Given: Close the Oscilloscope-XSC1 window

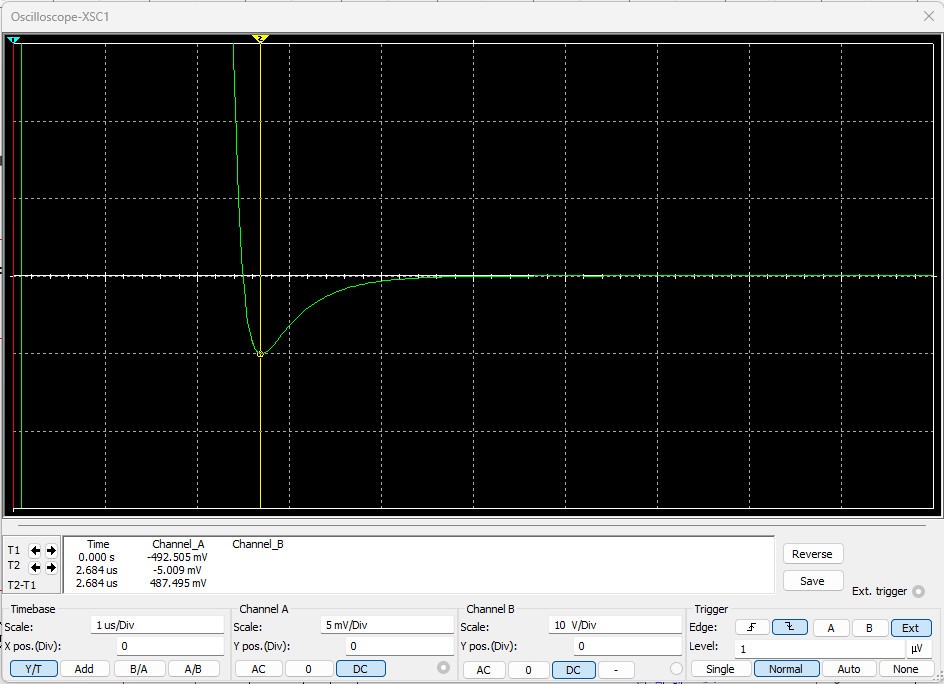Looking at the screenshot, I should tap(928, 16).
